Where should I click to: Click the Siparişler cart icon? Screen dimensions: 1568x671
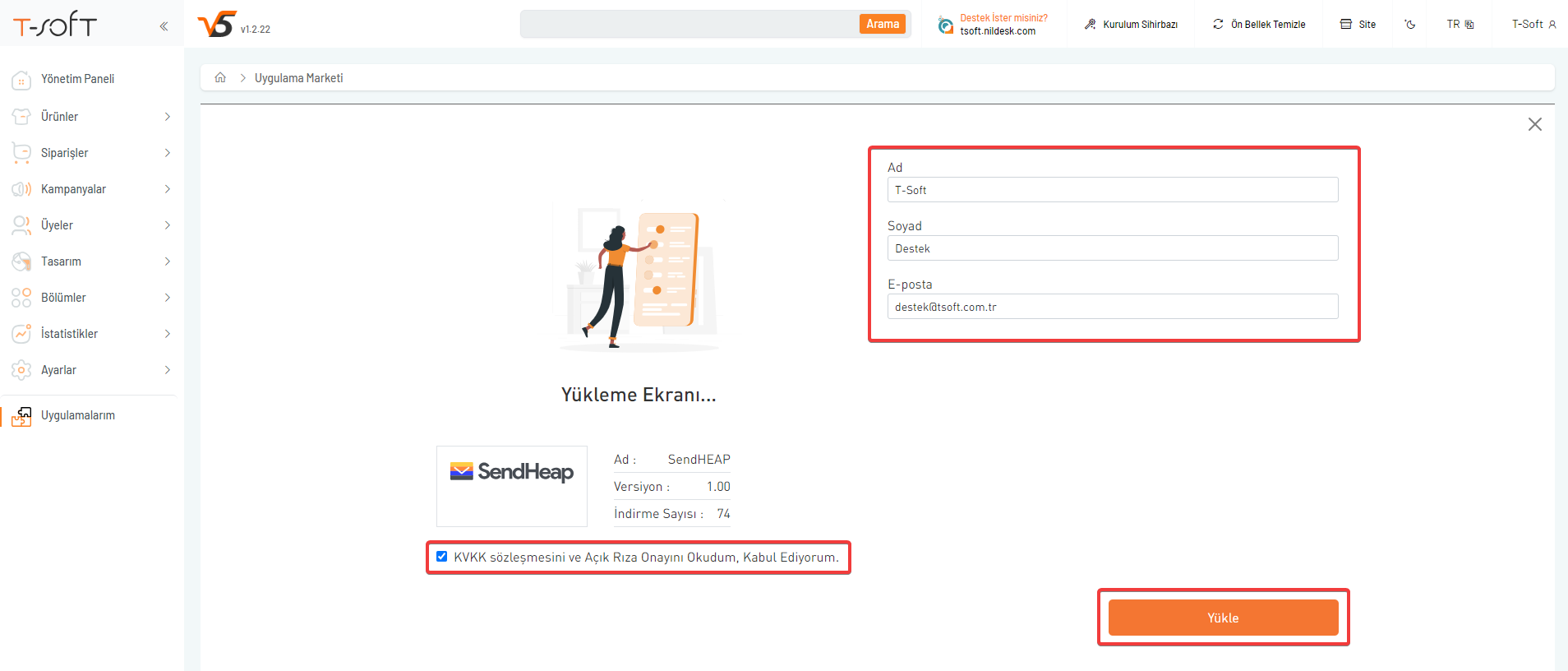(x=21, y=153)
